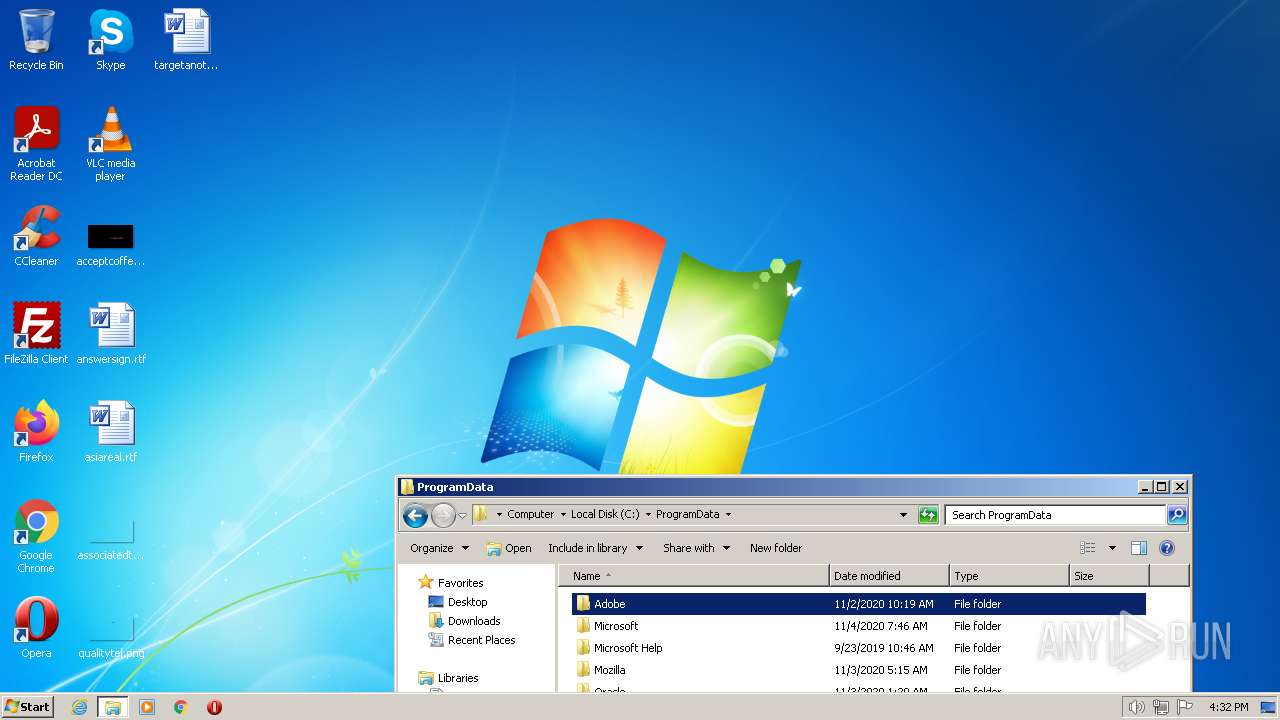Viewport: 1280px width, 720px height.
Task: Select asiareal.rtf document icon
Action: point(110,432)
